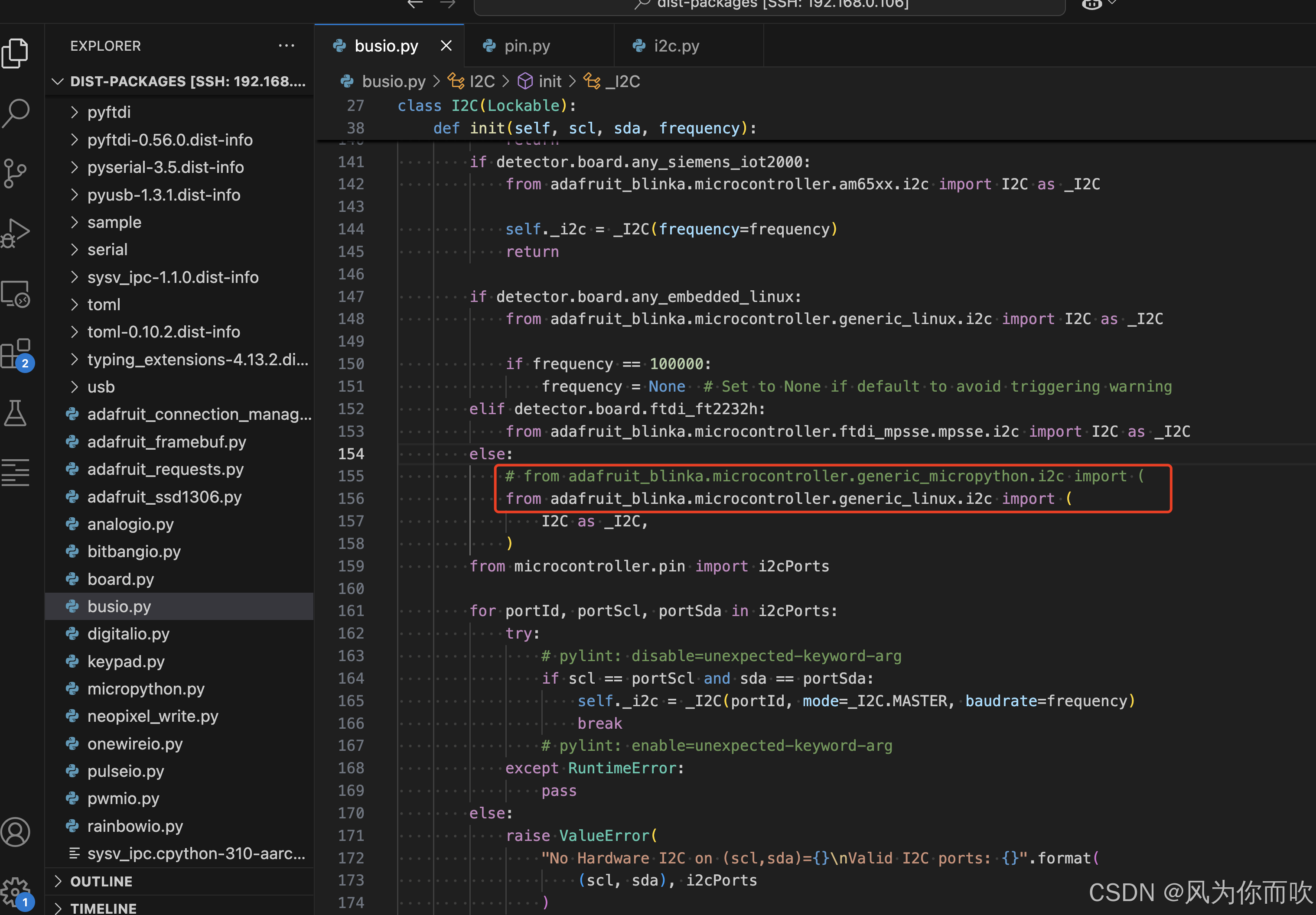Open the Search view in activity bar
The width and height of the screenshot is (1316, 915).
(x=16, y=113)
